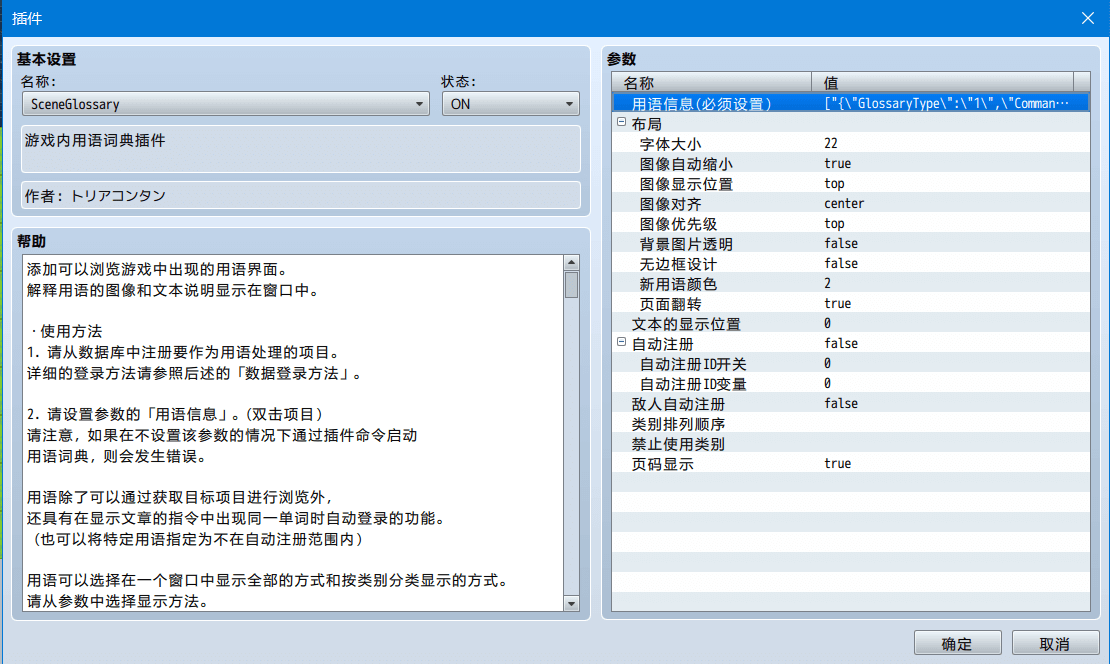Select the 文本的显示位置 parameter
This screenshot has height=664, width=1110.
(x=850, y=324)
